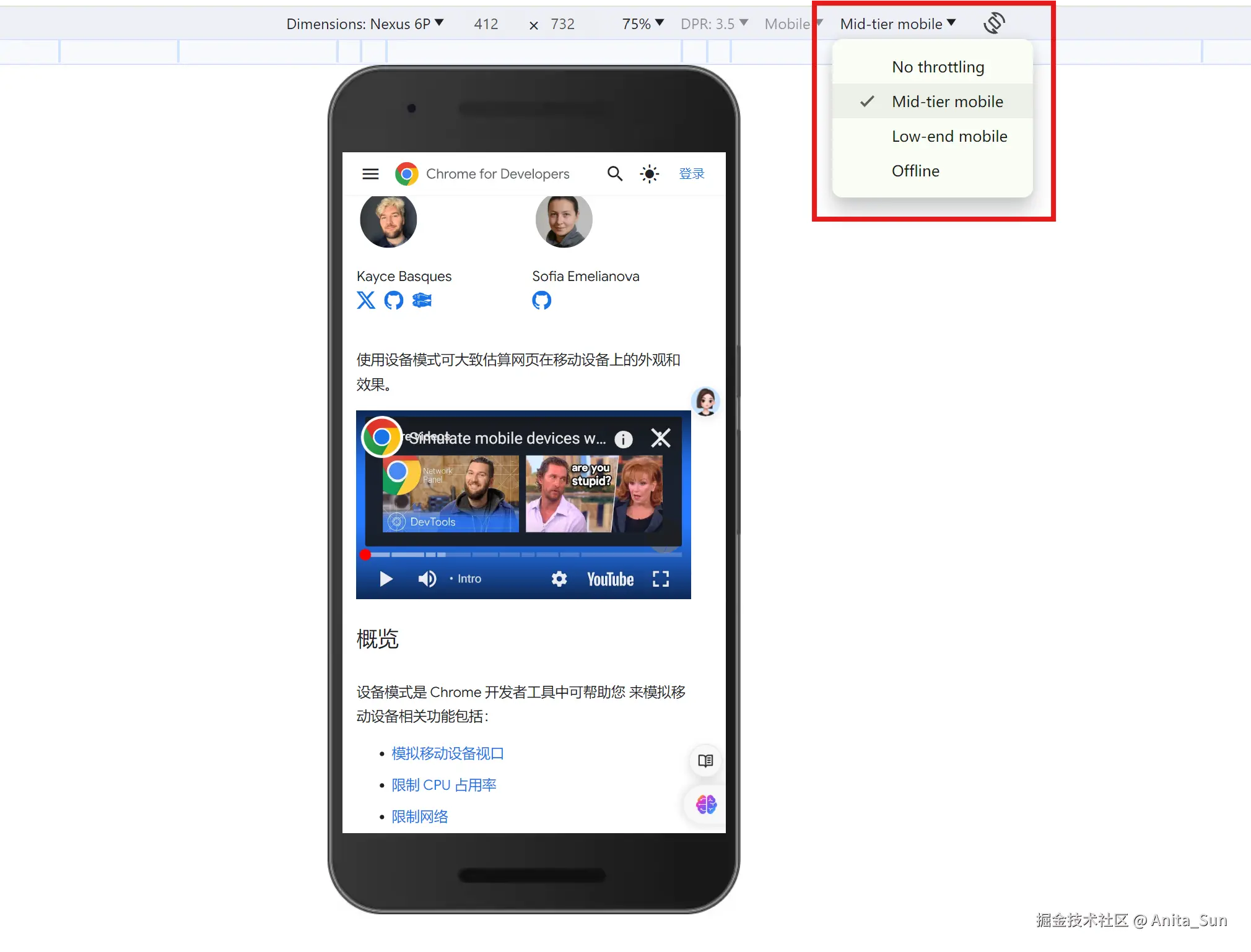The image size is (1251, 952).
Task: Open the 限制 CPU 占用率 link
Action: click(443, 785)
